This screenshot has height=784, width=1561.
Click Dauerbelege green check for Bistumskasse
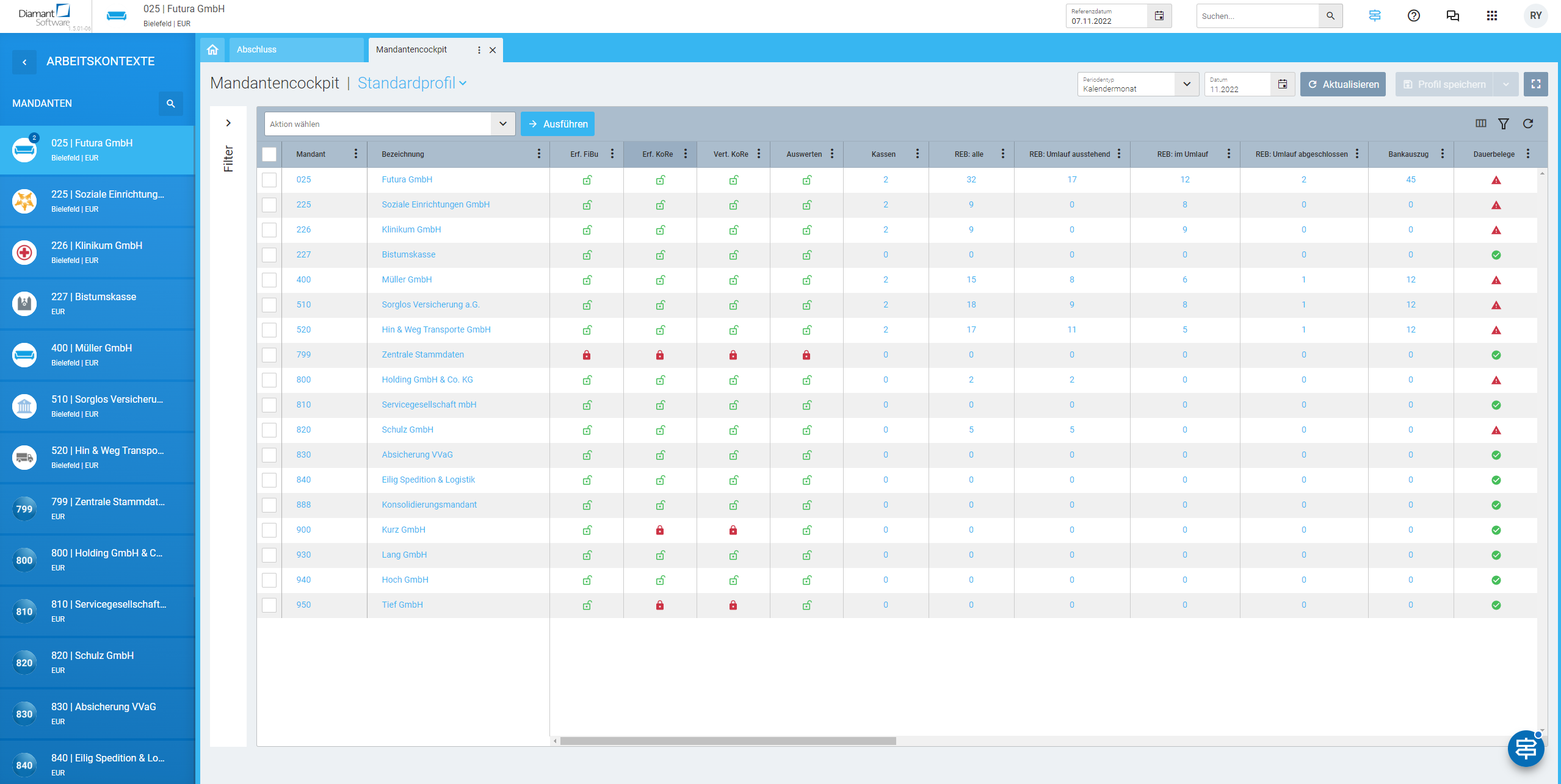pyautogui.click(x=1496, y=255)
